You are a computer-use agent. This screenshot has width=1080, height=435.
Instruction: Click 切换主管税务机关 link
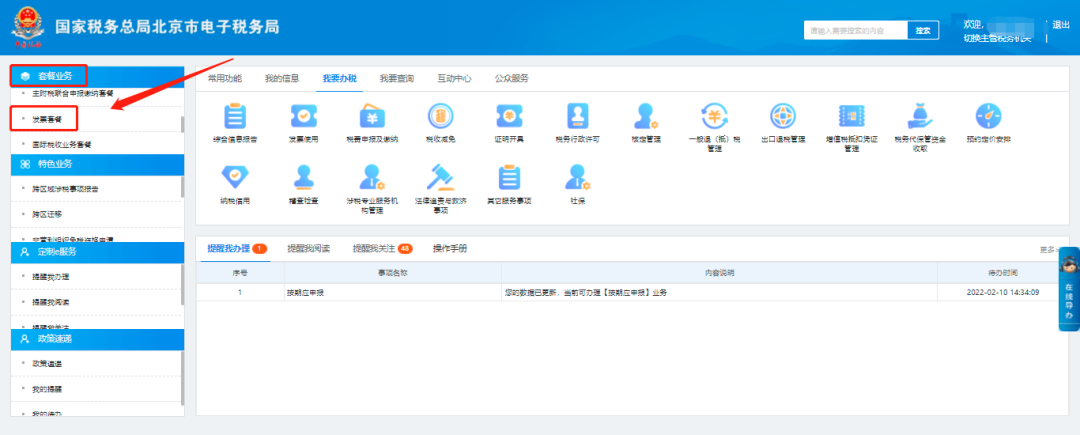pyautogui.click(x=997, y=37)
